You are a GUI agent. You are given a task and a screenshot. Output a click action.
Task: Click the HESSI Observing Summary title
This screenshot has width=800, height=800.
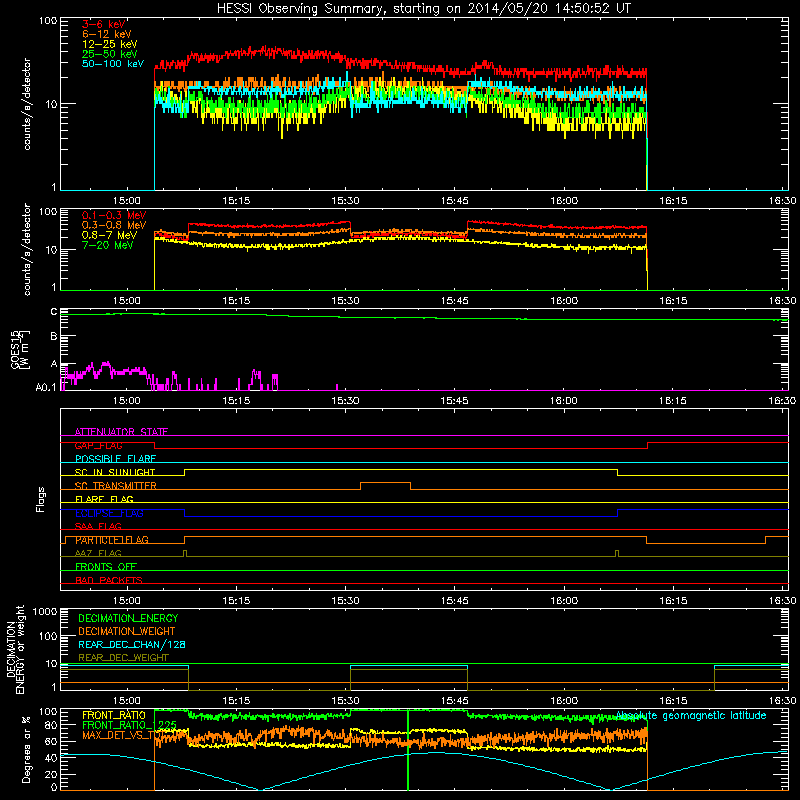click(x=423, y=9)
